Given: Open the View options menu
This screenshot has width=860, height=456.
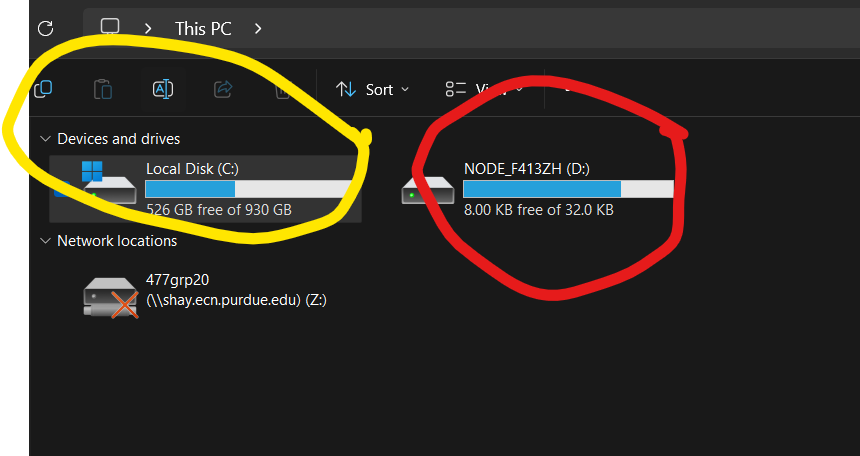Looking at the screenshot, I should [x=484, y=89].
